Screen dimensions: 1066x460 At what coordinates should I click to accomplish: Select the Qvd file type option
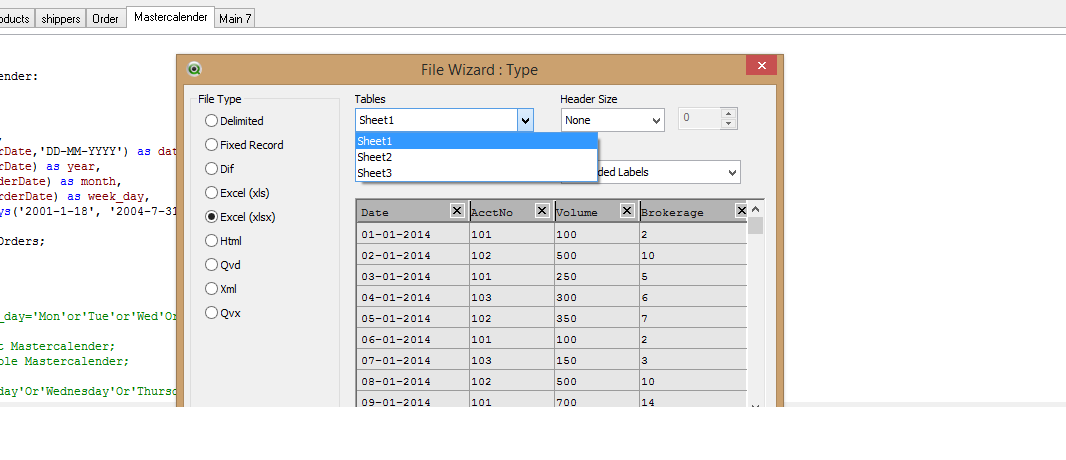pos(211,265)
